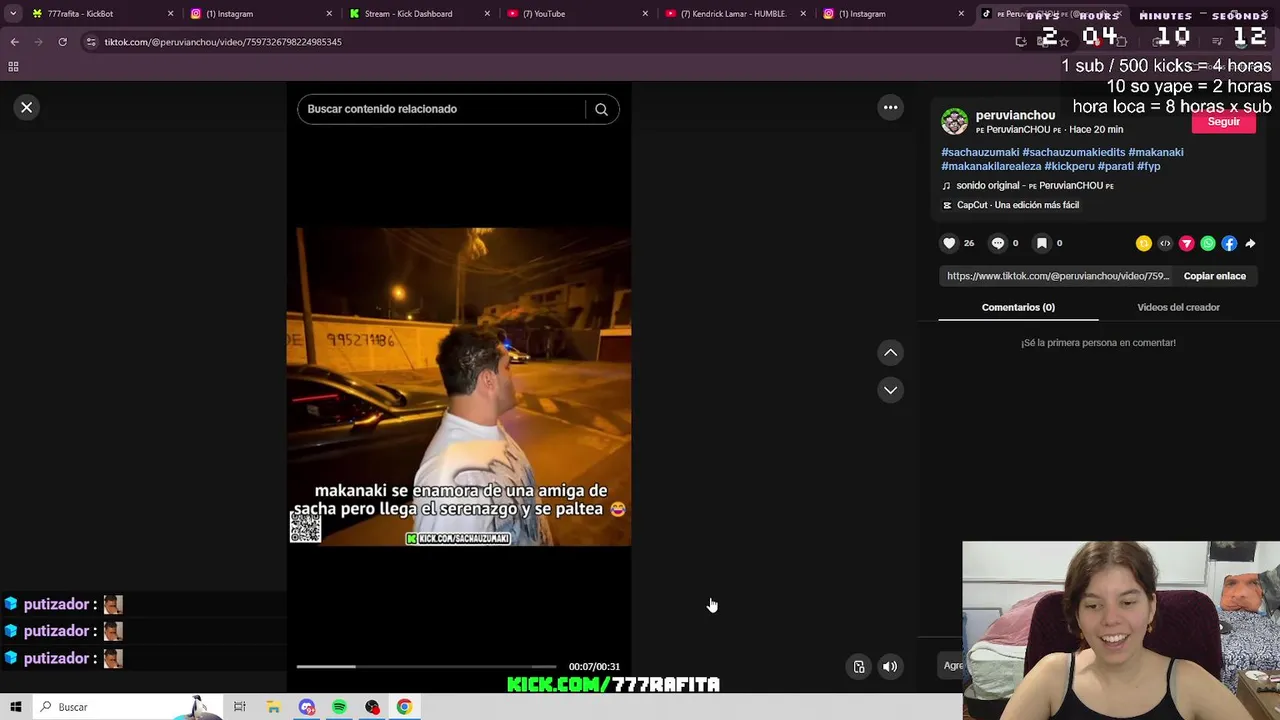Open Task View on the taskbar

click(240, 707)
